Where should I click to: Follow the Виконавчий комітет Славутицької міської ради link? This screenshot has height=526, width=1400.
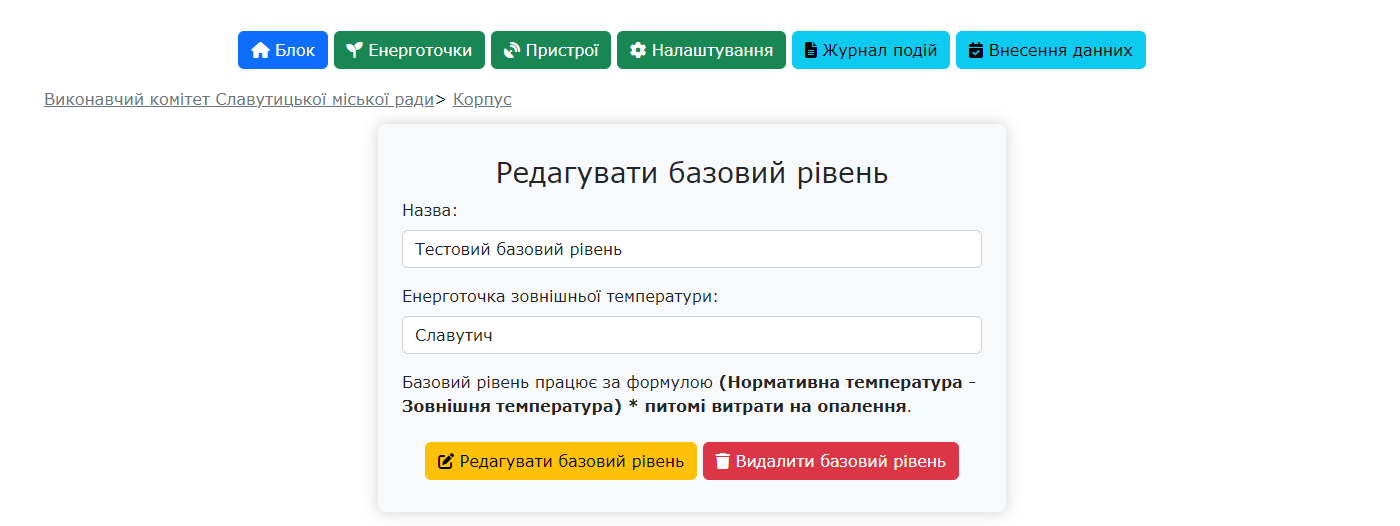point(240,100)
